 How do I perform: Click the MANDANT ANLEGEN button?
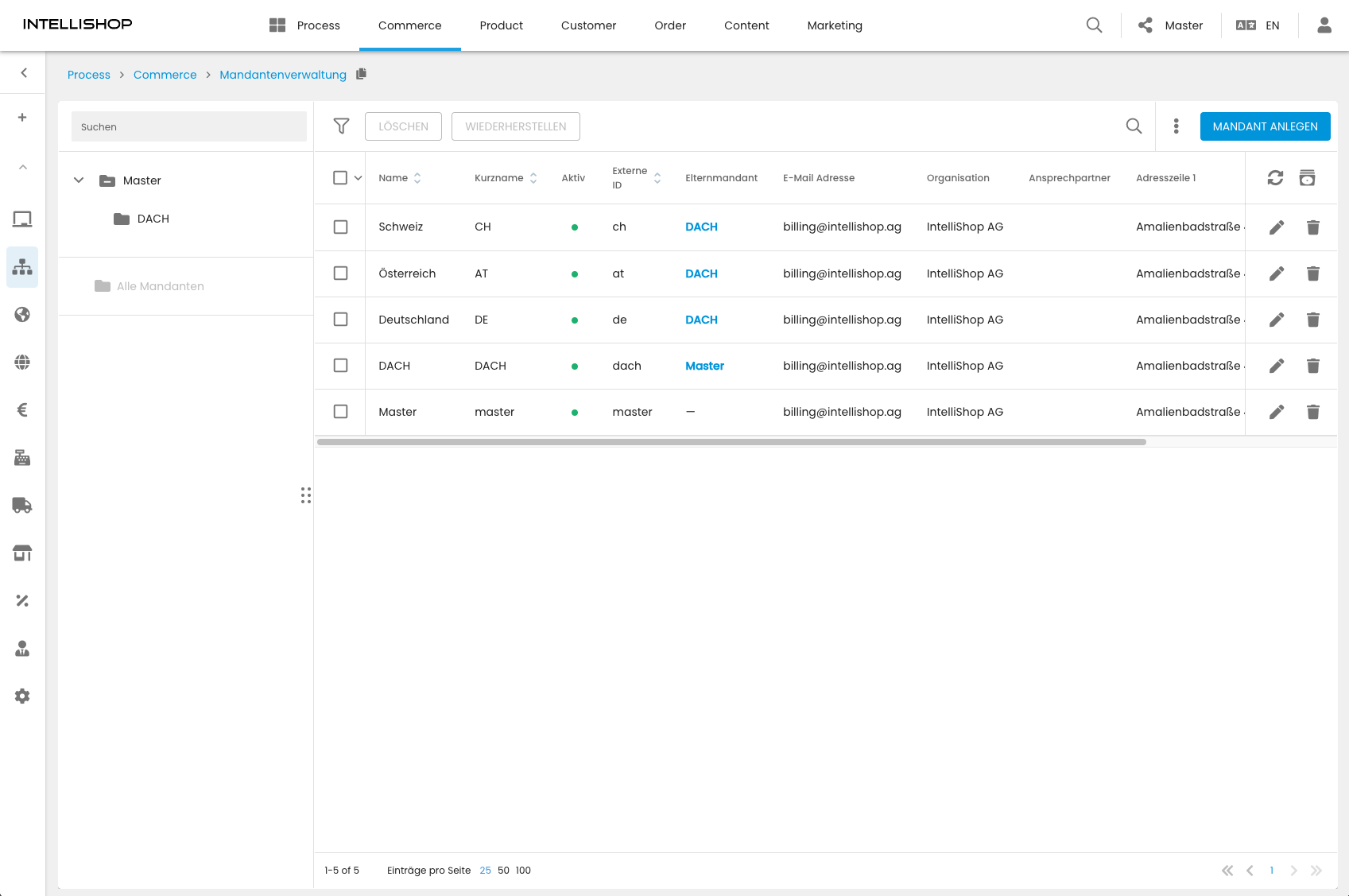(x=1265, y=126)
